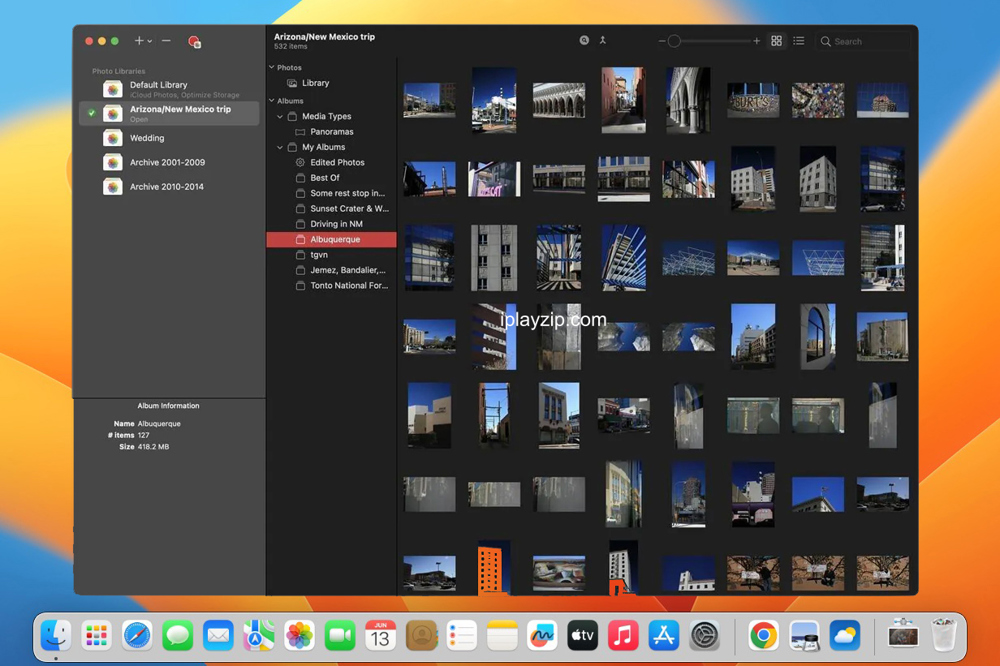Click the magnifier find icon in toolbar

pyautogui.click(x=584, y=41)
